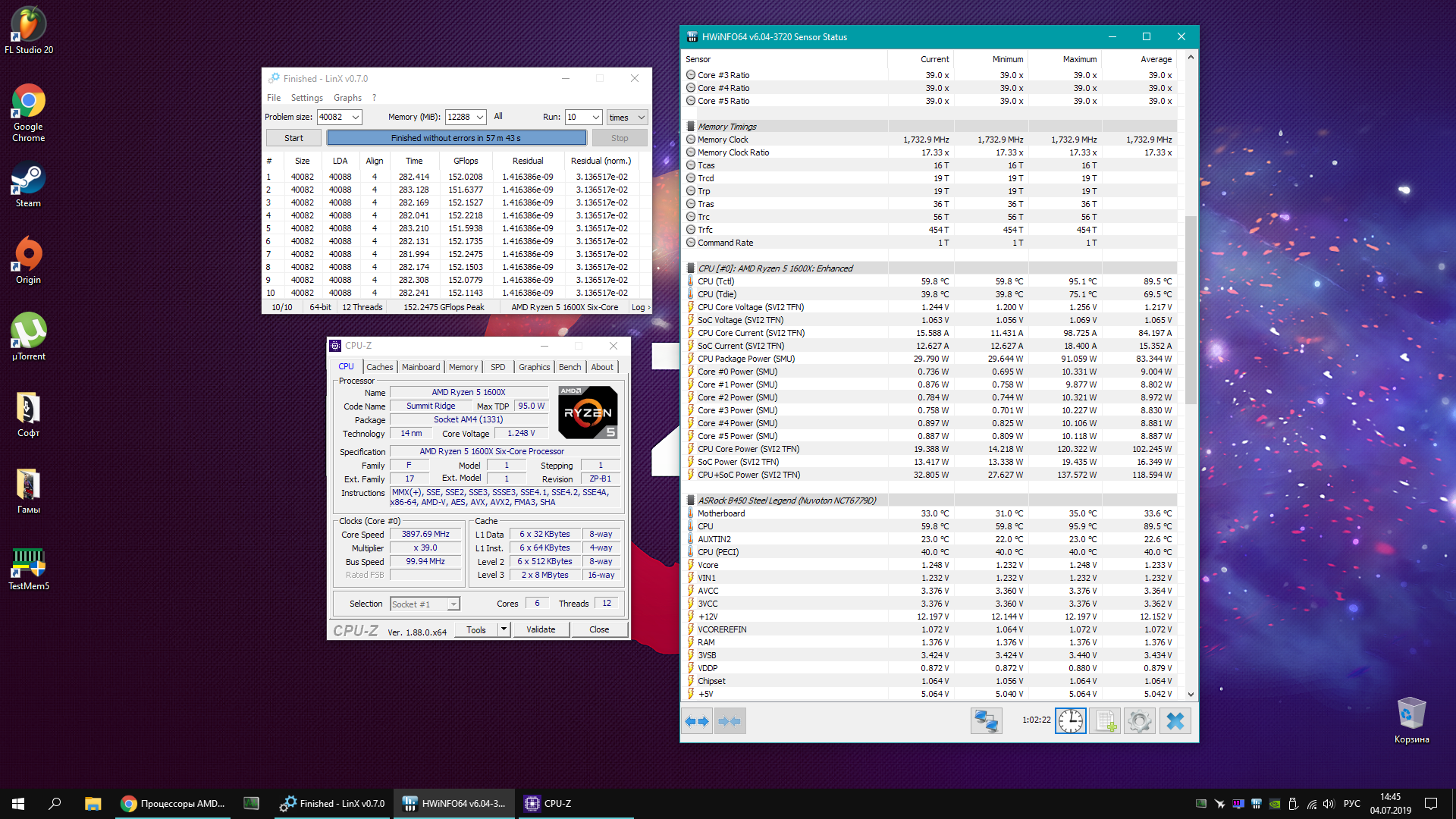Click HWiNFO expand columns arrows button
This screenshot has width=1456, height=819.
click(697, 721)
